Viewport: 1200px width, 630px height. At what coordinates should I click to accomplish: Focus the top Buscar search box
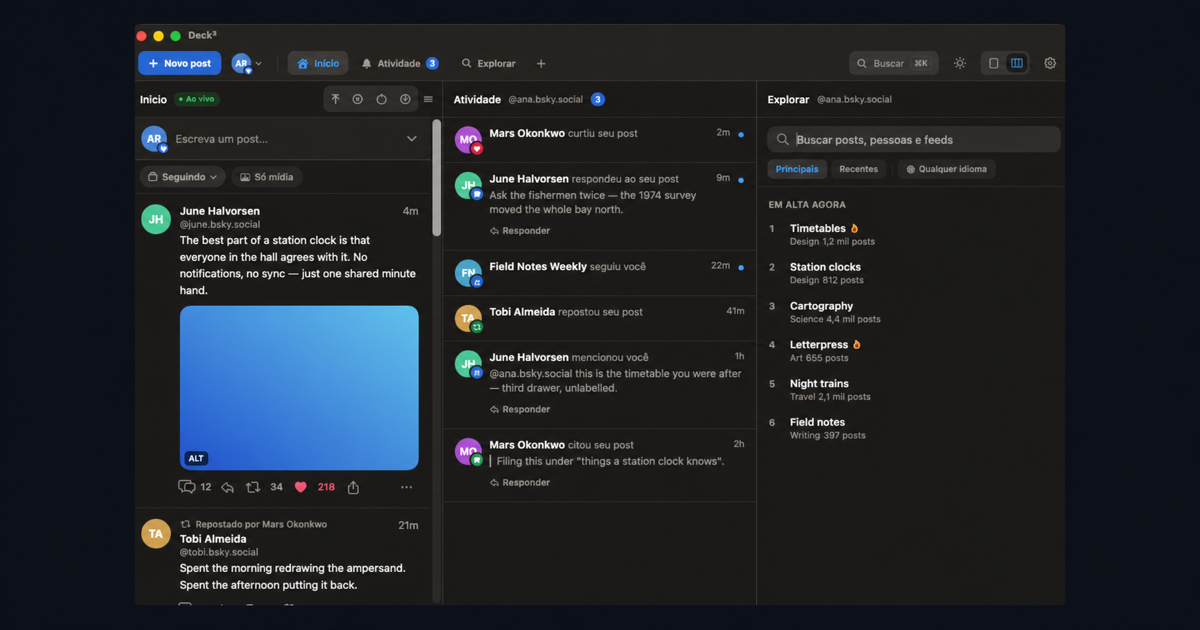pos(894,63)
